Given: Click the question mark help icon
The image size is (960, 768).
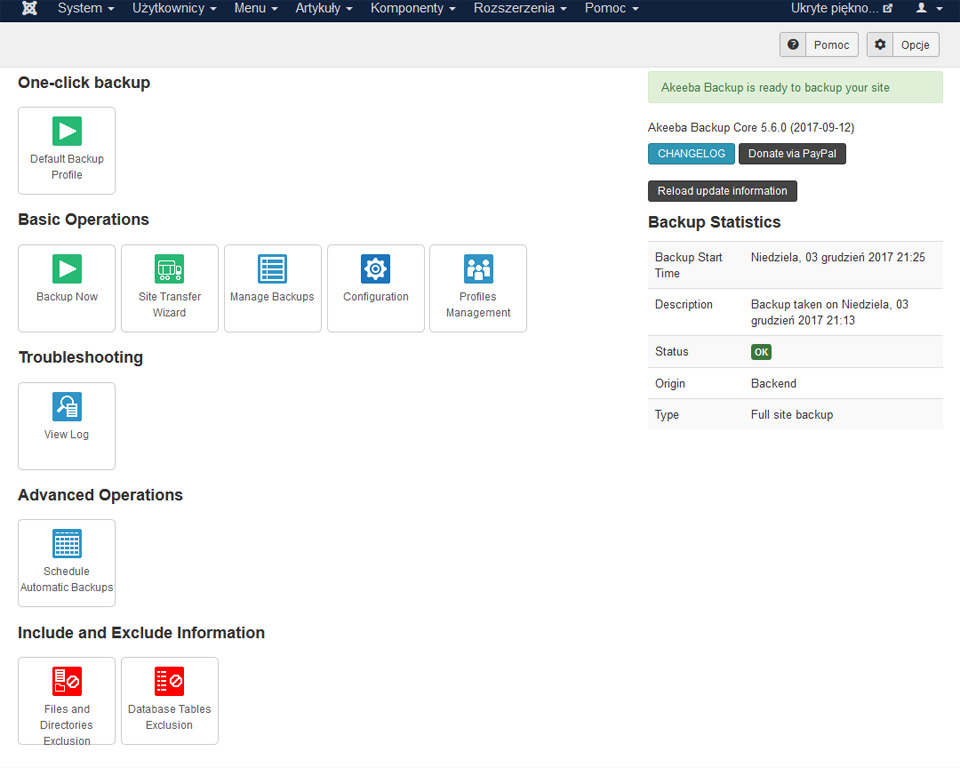Looking at the screenshot, I should pyautogui.click(x=793, y=45).
